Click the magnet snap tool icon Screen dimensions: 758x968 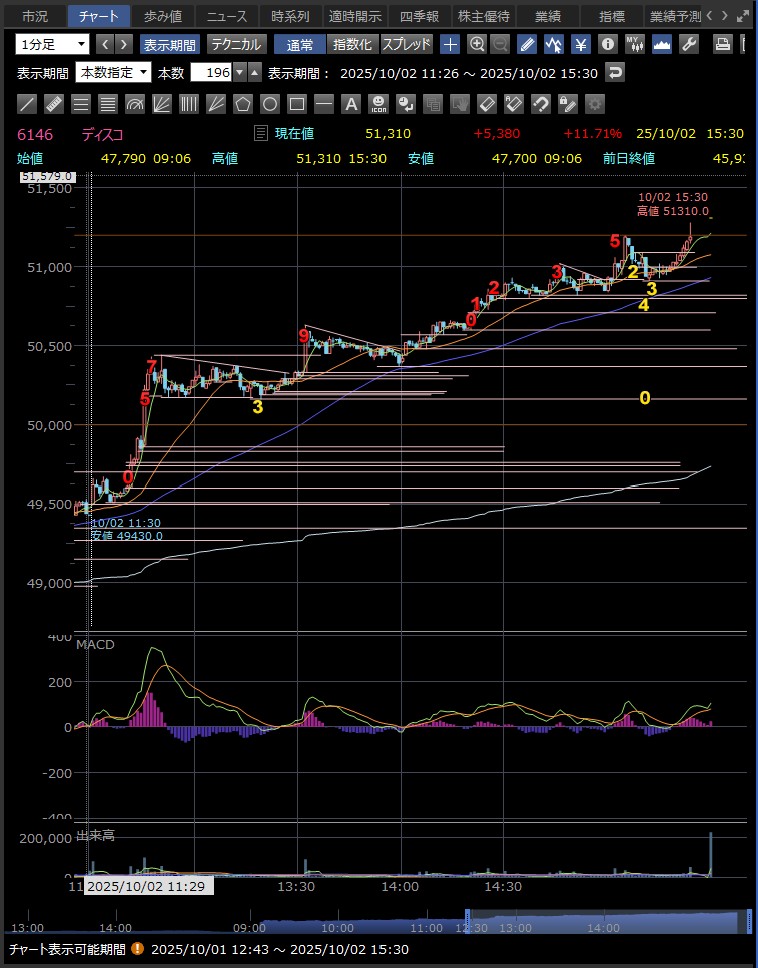[540, 103]
